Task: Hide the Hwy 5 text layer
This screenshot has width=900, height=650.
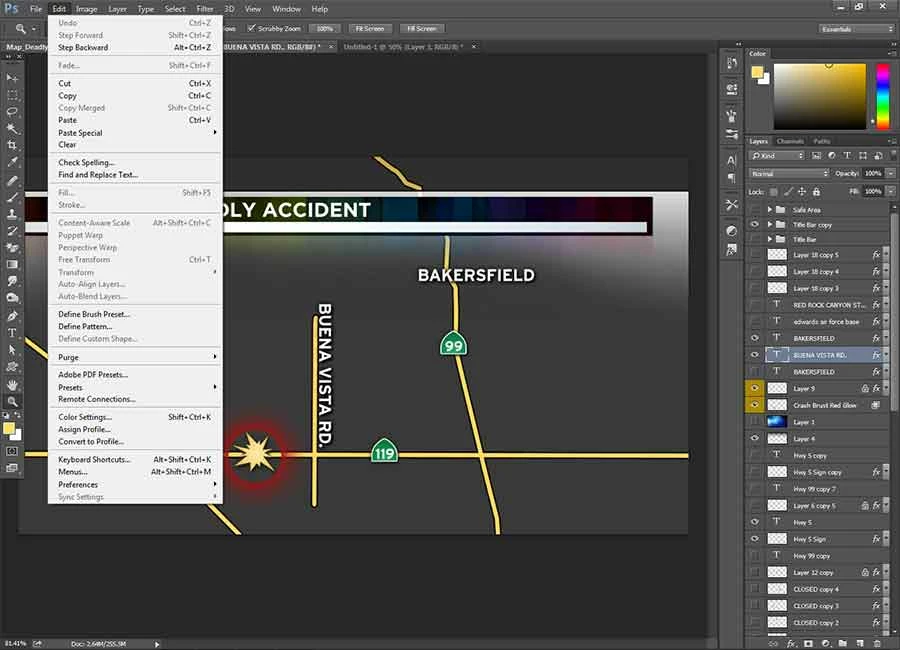Action: pos(755,522)
